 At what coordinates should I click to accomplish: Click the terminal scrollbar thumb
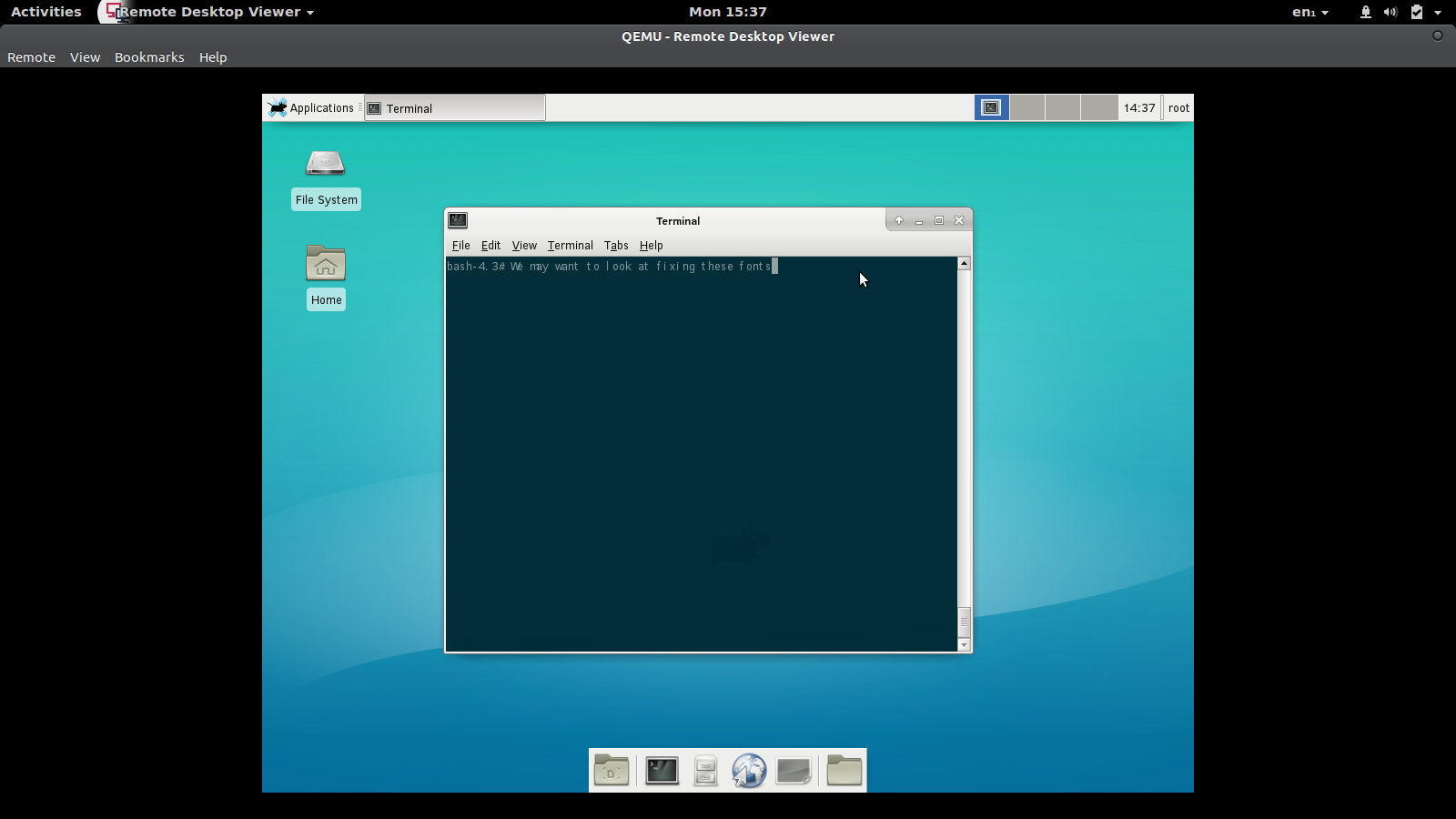(965, 622)
